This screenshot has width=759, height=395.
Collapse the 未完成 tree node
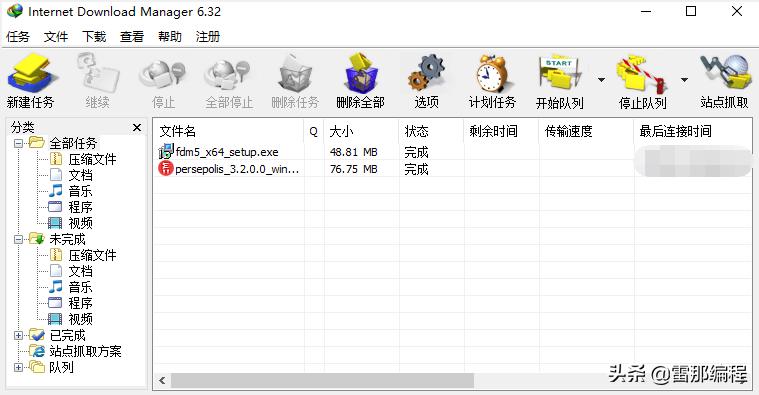tap(18, 239)
